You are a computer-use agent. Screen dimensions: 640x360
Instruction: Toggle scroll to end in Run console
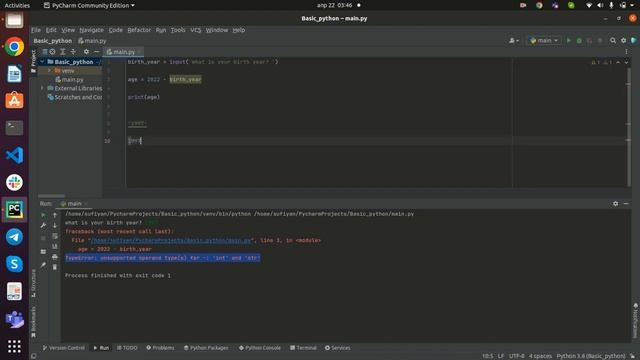tap(55, 246)
